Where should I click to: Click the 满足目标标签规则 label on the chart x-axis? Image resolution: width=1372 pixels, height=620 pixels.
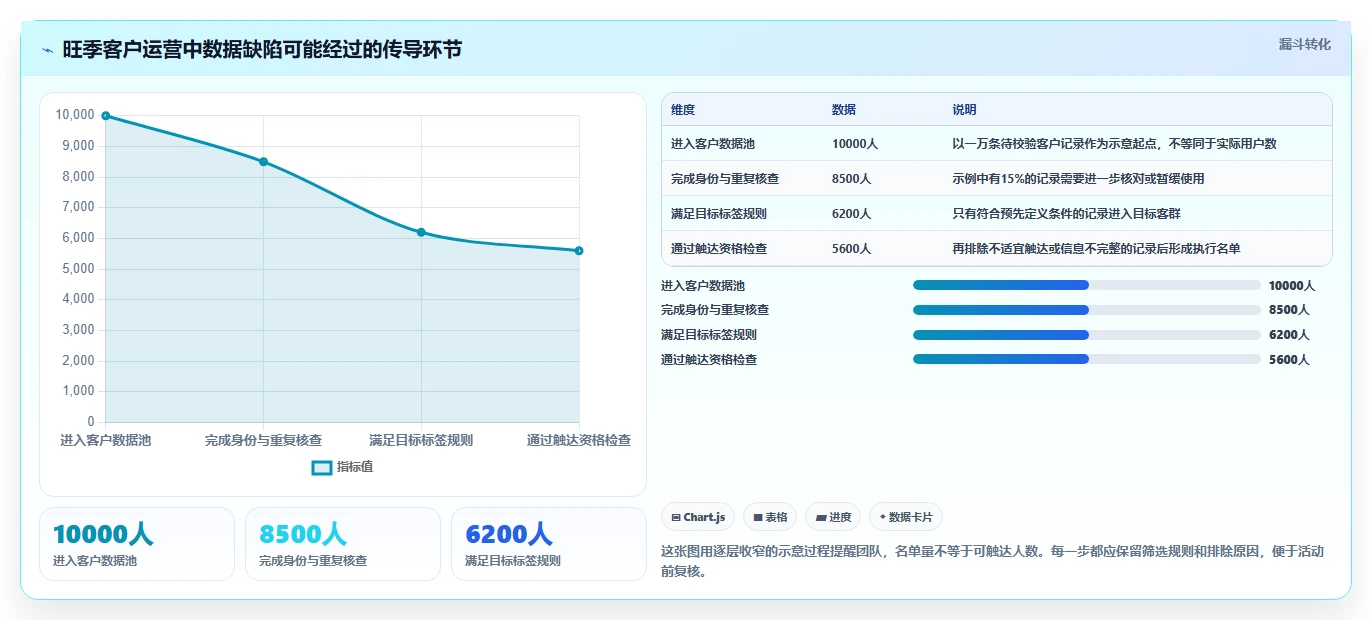(421, 440)
